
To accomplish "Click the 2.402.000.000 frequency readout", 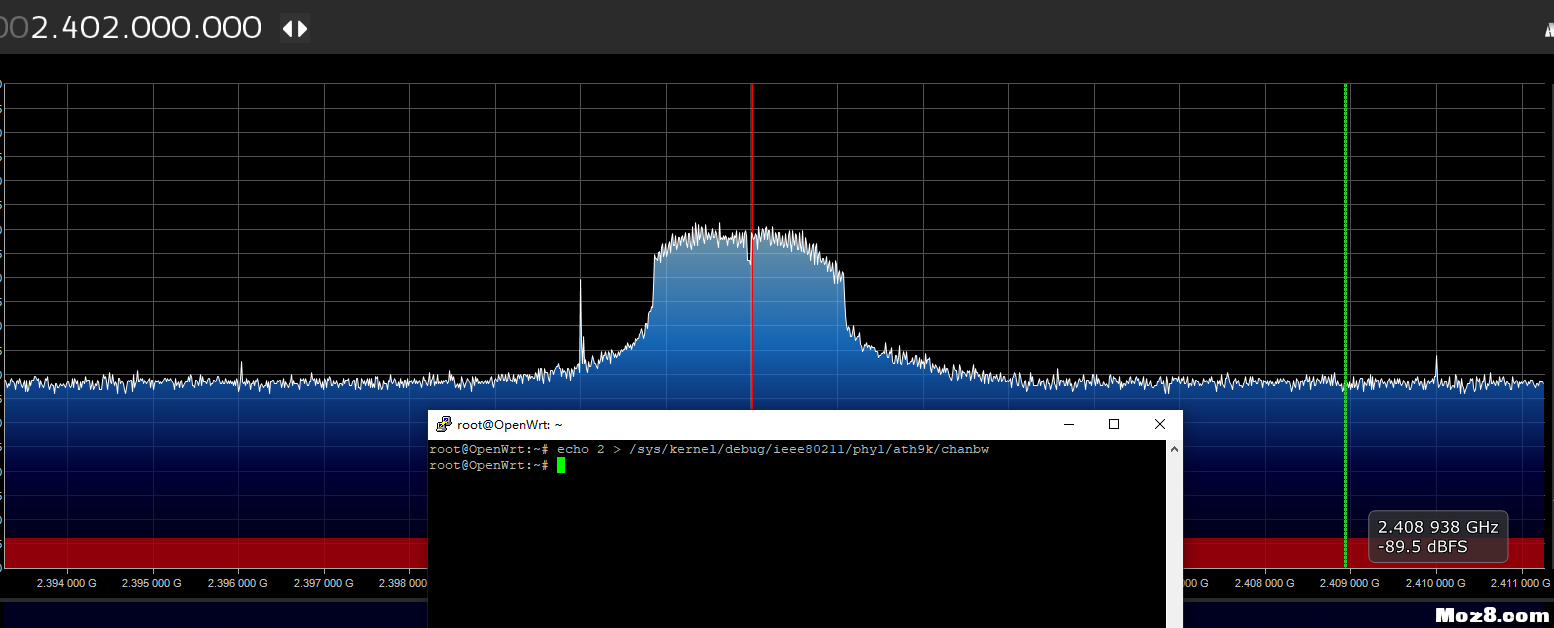I will tap(146, 28).
